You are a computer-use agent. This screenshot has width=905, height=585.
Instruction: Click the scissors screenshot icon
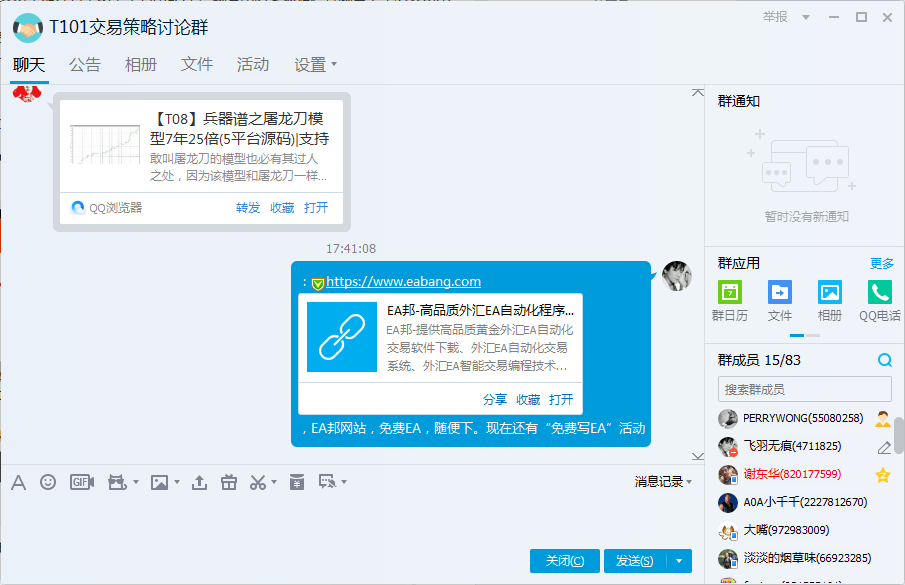point(258,482)
